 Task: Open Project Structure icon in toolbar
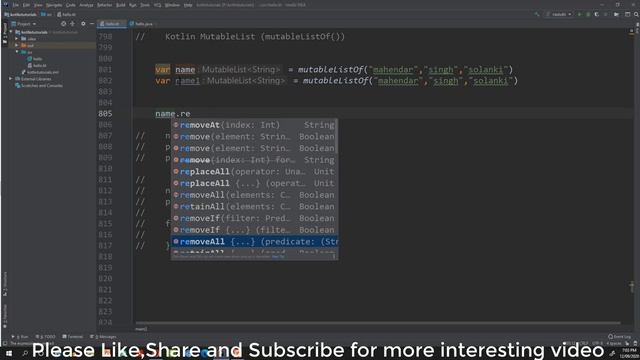pos(616,14)
